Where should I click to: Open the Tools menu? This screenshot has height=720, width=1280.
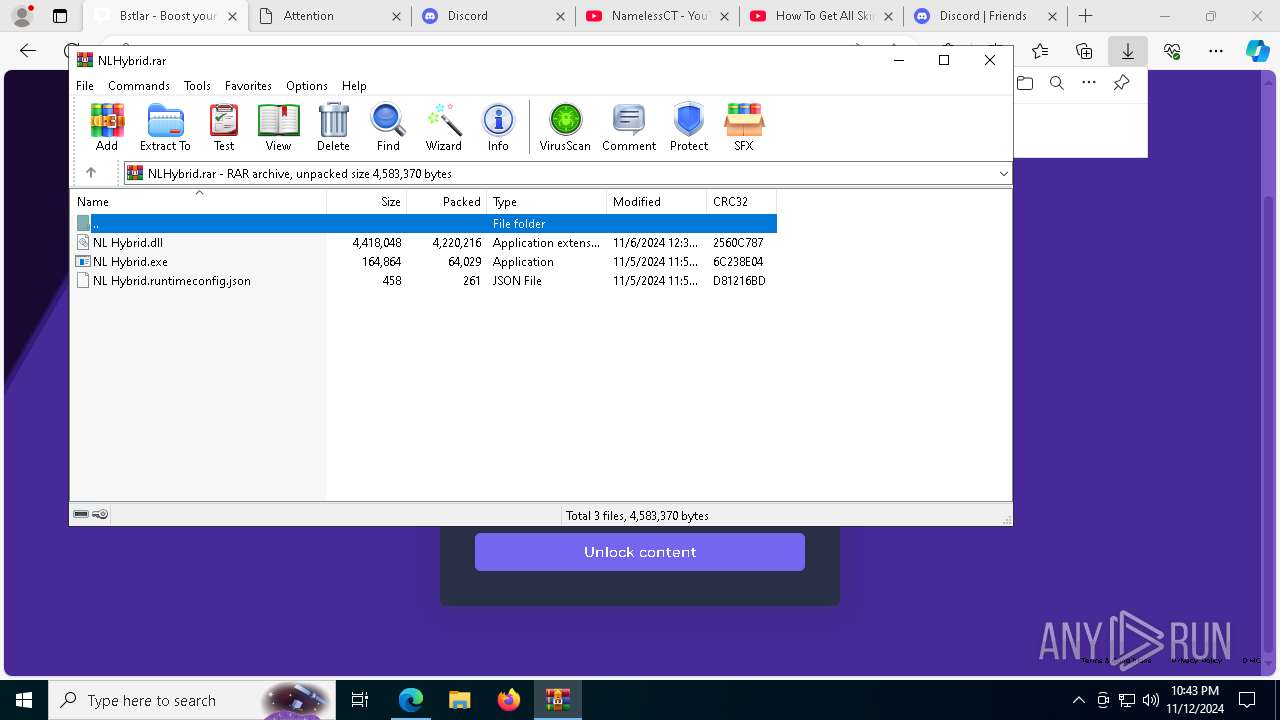pyautogui.click(x=197, y=86)
